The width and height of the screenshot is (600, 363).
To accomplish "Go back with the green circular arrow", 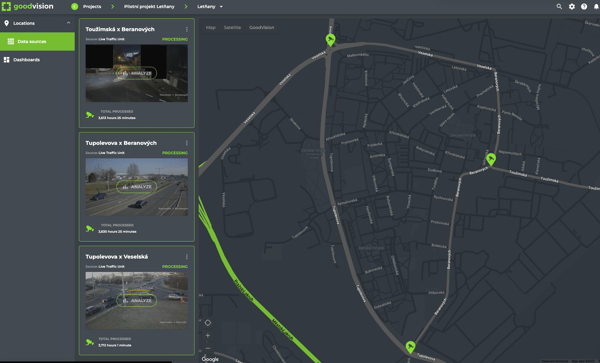I will point(75,7).
